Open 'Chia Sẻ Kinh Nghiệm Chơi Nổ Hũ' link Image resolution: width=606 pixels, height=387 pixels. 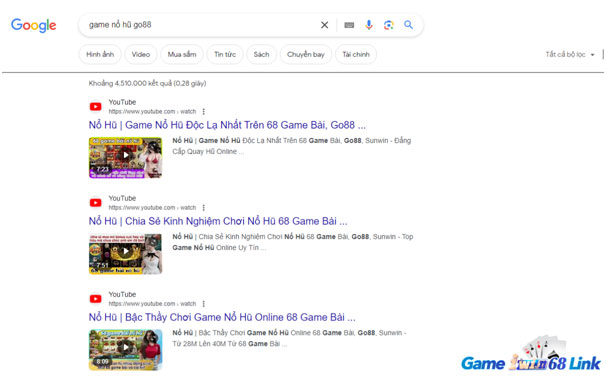(x=218, y=221)
